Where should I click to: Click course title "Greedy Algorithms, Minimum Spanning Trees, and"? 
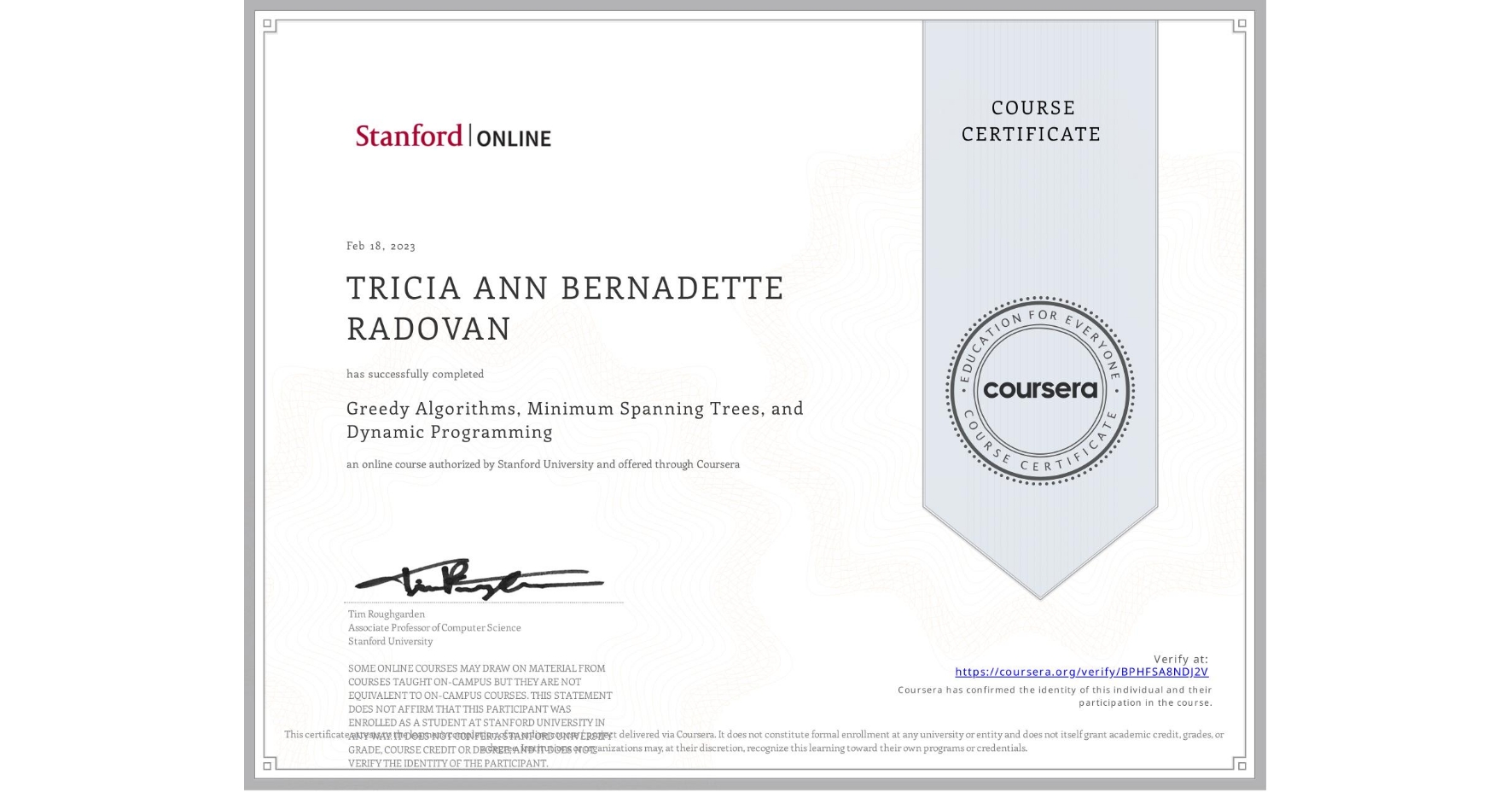575,409
